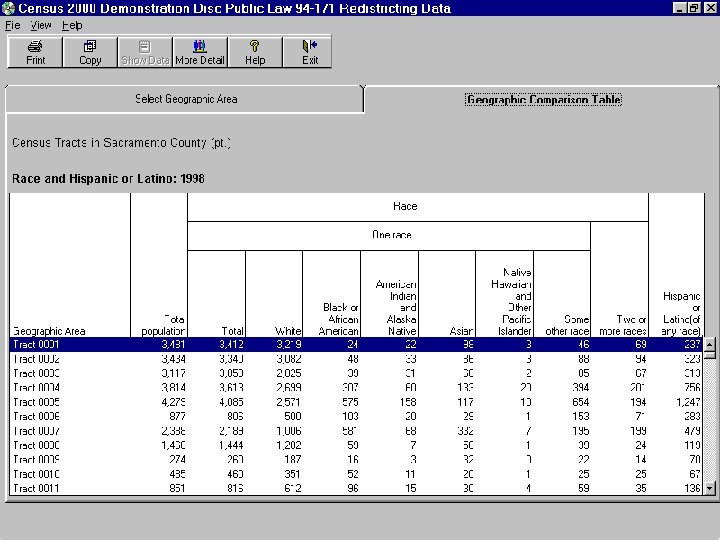Click the White column header
This screenshot has width=720, height=540.
[274, 294]
